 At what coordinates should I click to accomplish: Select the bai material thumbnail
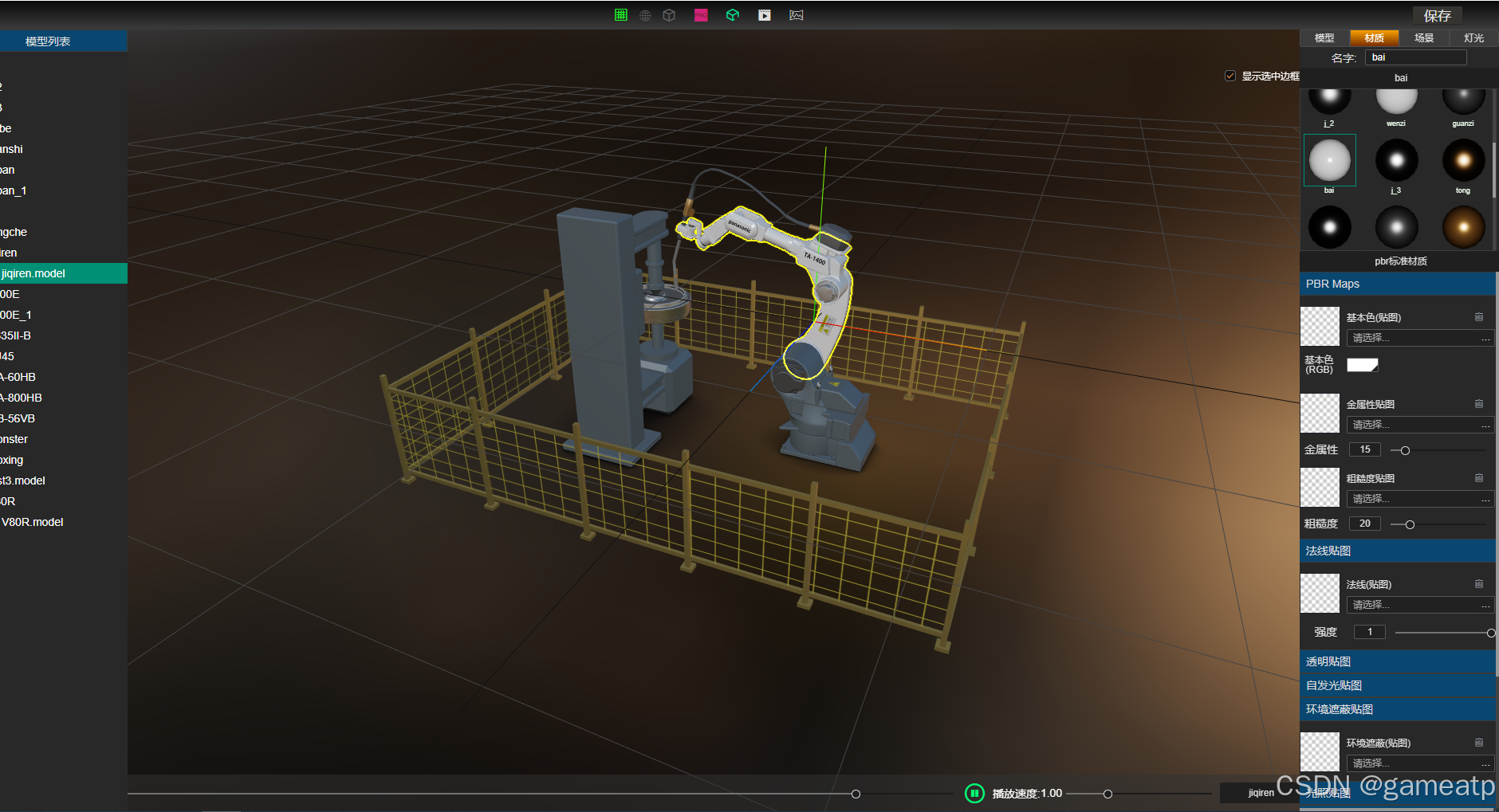point(1328,160)
